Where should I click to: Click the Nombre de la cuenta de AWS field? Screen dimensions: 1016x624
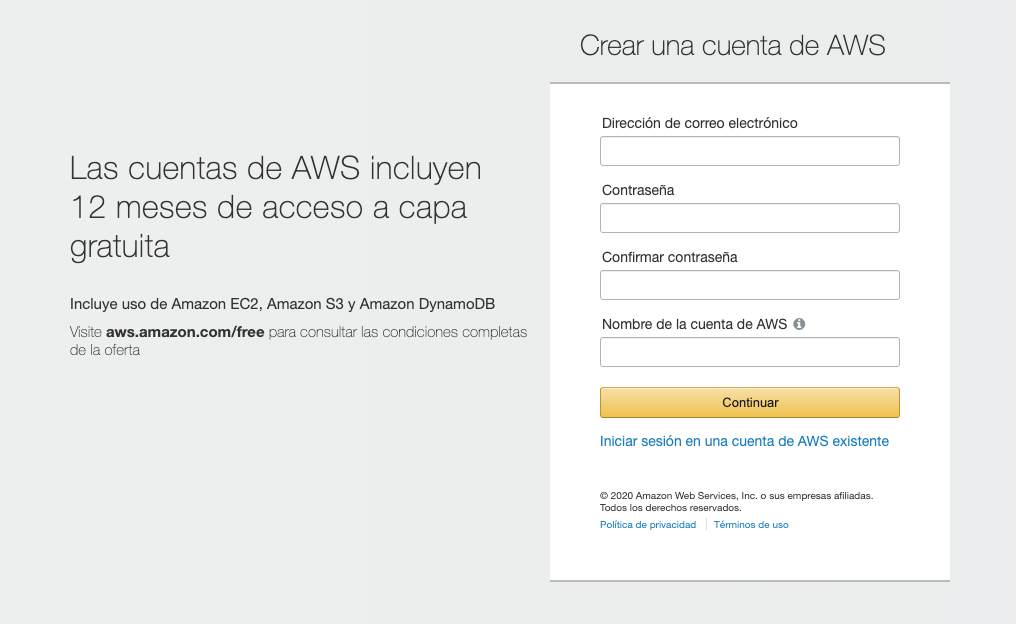pyautogui.click(x=749, y=352)
